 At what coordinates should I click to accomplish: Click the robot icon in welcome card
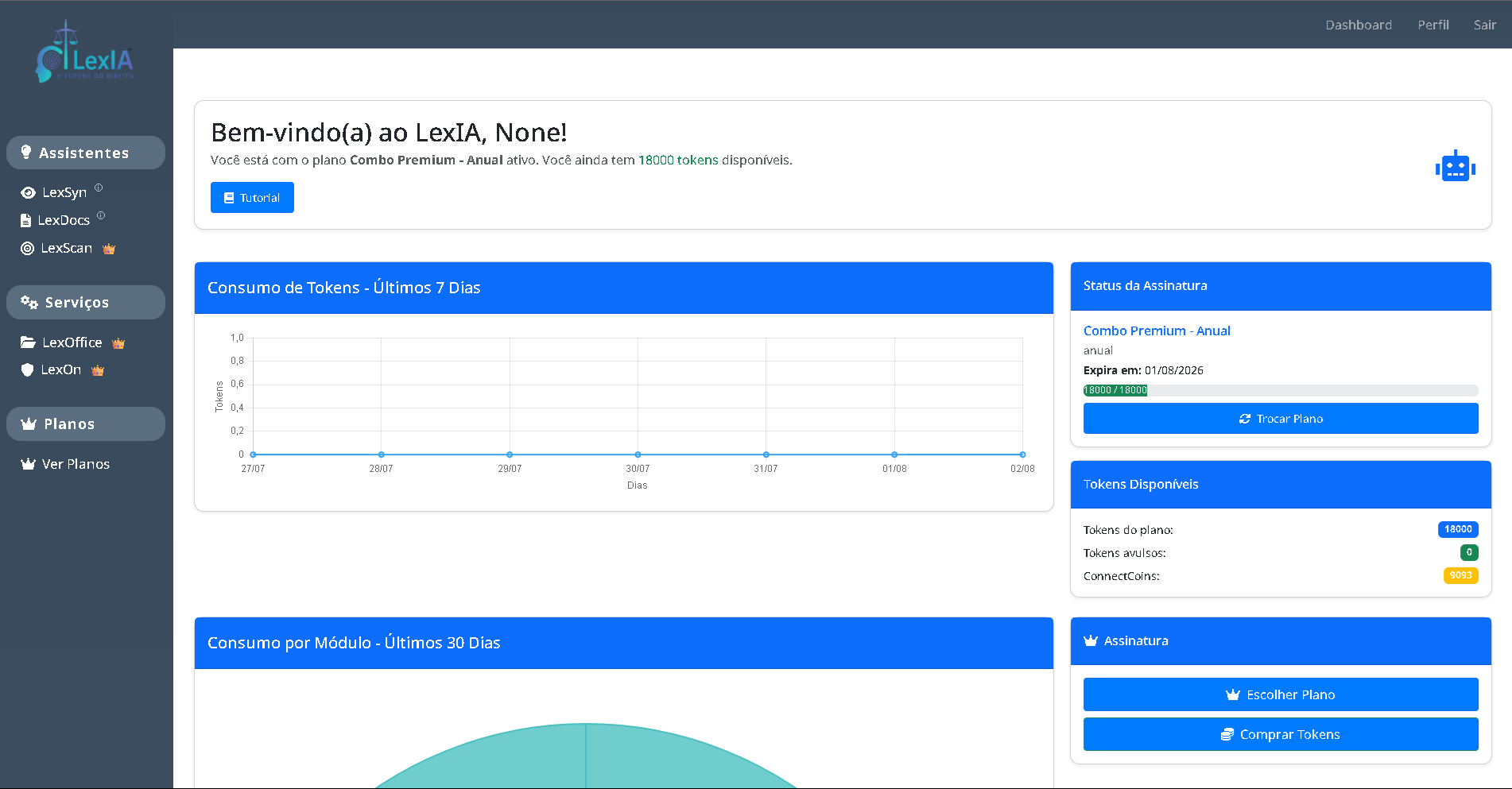[1456, 166]
